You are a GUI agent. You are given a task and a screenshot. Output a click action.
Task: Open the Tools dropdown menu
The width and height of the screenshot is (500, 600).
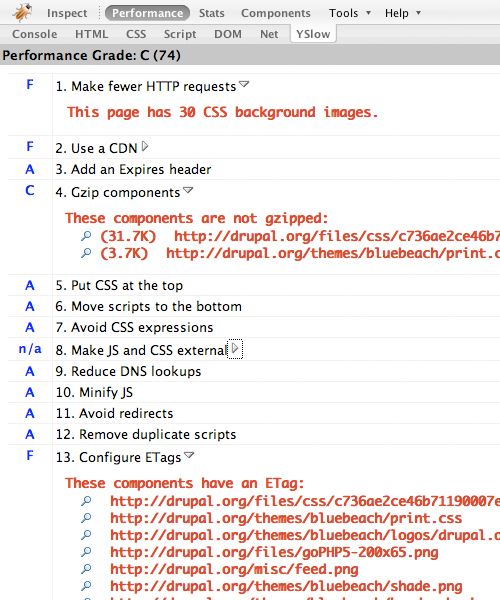(350, 13)
